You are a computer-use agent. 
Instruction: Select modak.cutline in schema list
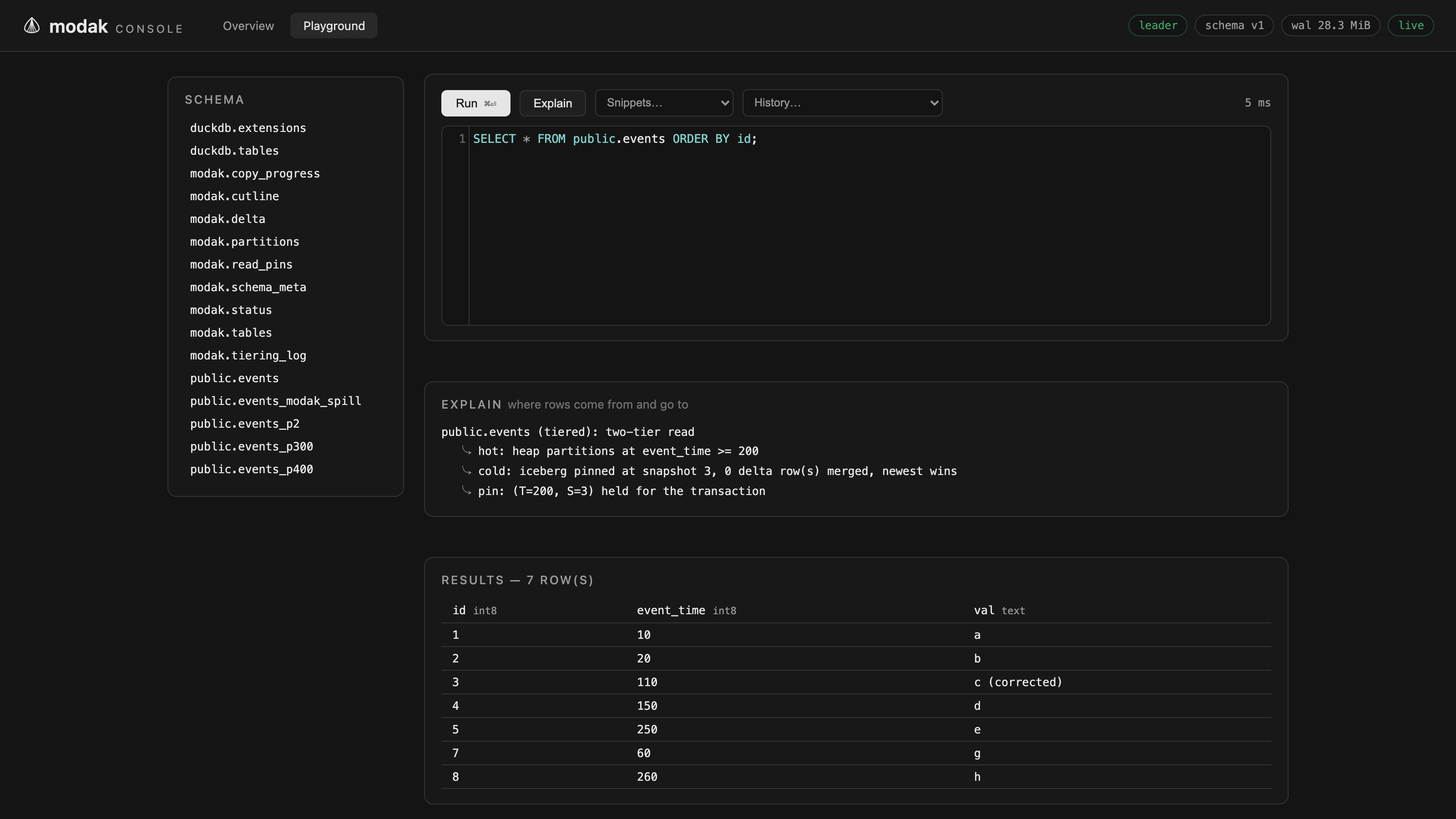tap(234, 196)
